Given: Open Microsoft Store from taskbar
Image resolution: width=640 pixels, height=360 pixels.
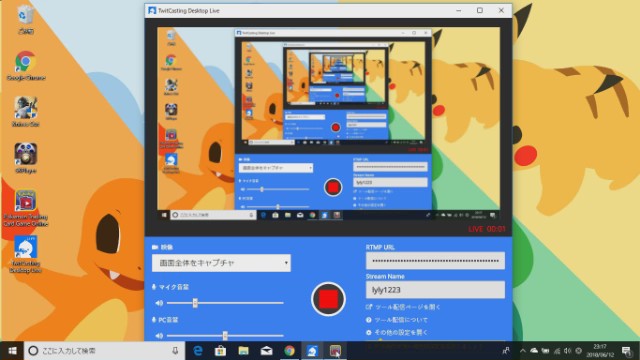Looking at the screenshot, I should tap(220, 351).
